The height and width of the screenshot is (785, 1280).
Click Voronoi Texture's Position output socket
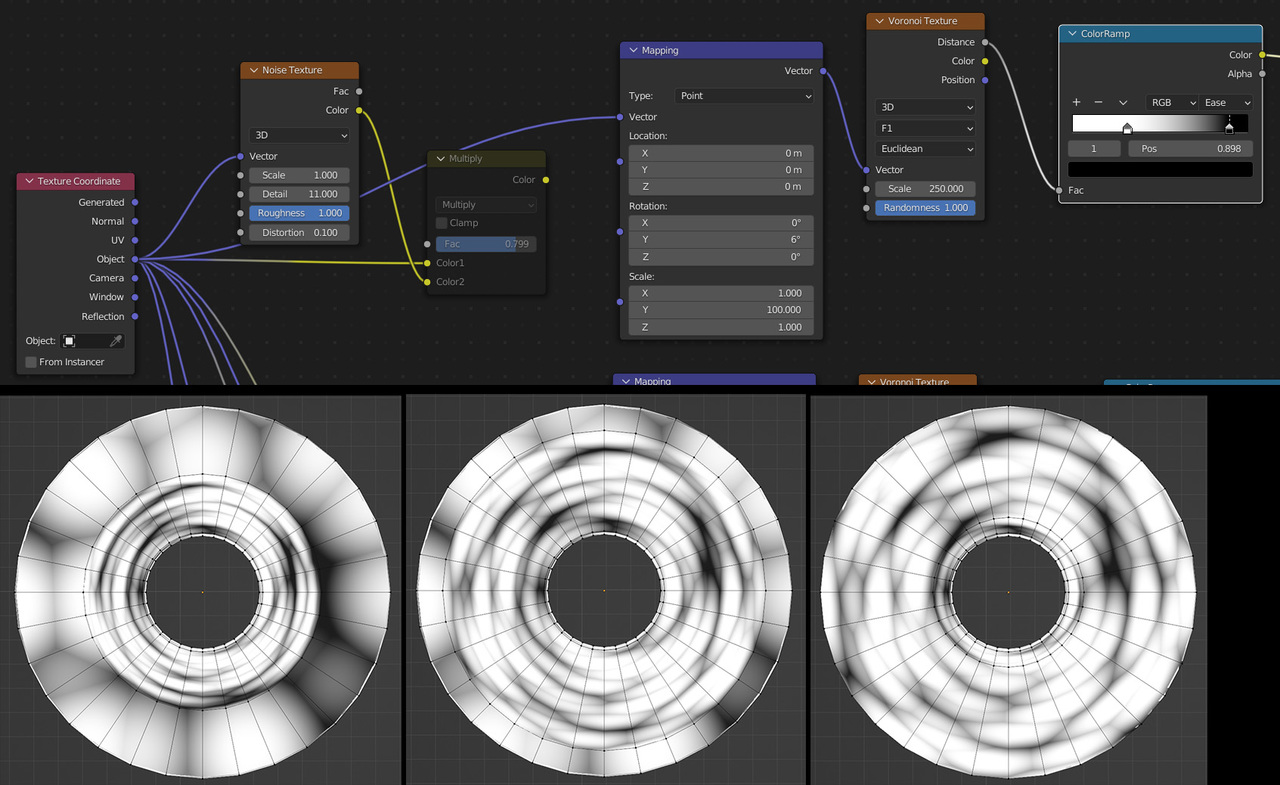[x=985, y=80]
